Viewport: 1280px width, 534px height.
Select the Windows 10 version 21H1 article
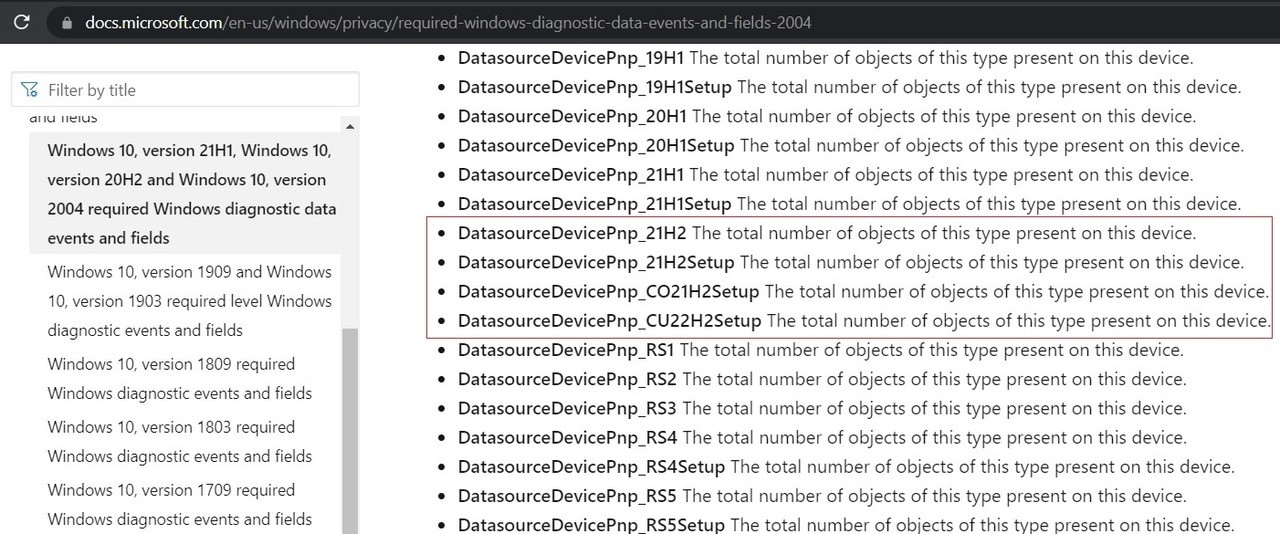(191, 194)
